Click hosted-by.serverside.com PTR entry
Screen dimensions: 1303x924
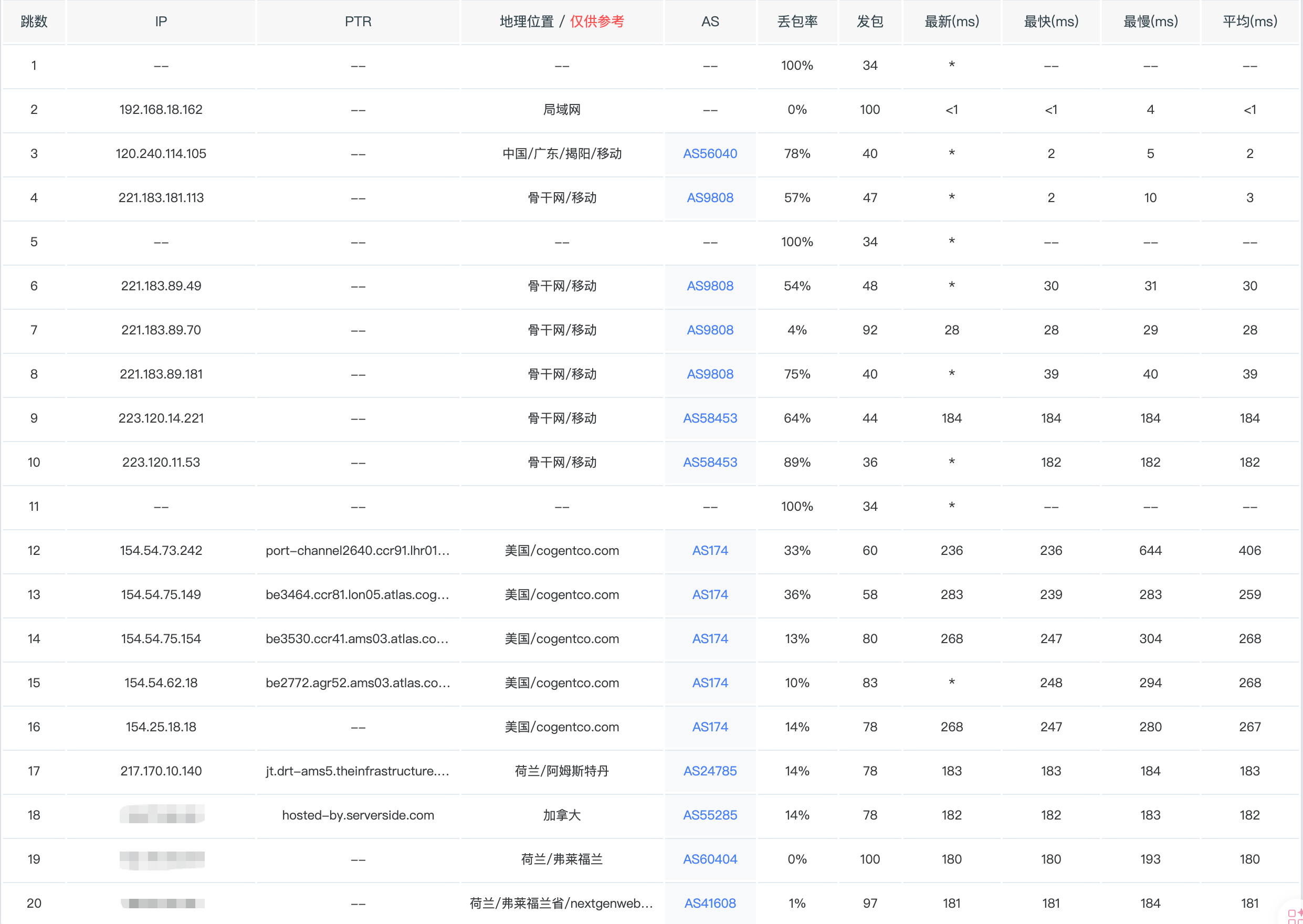358,815
